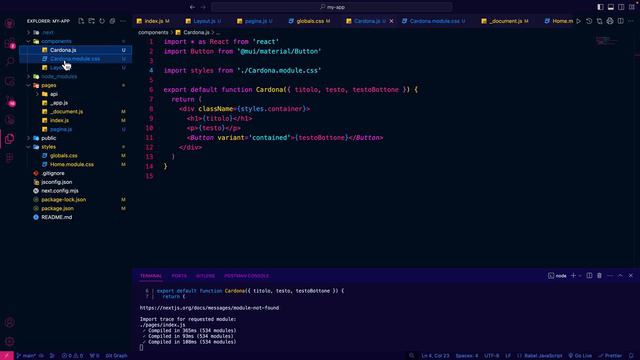
Task: Switch to the _document.js editor tab
Action: point(504,21)
